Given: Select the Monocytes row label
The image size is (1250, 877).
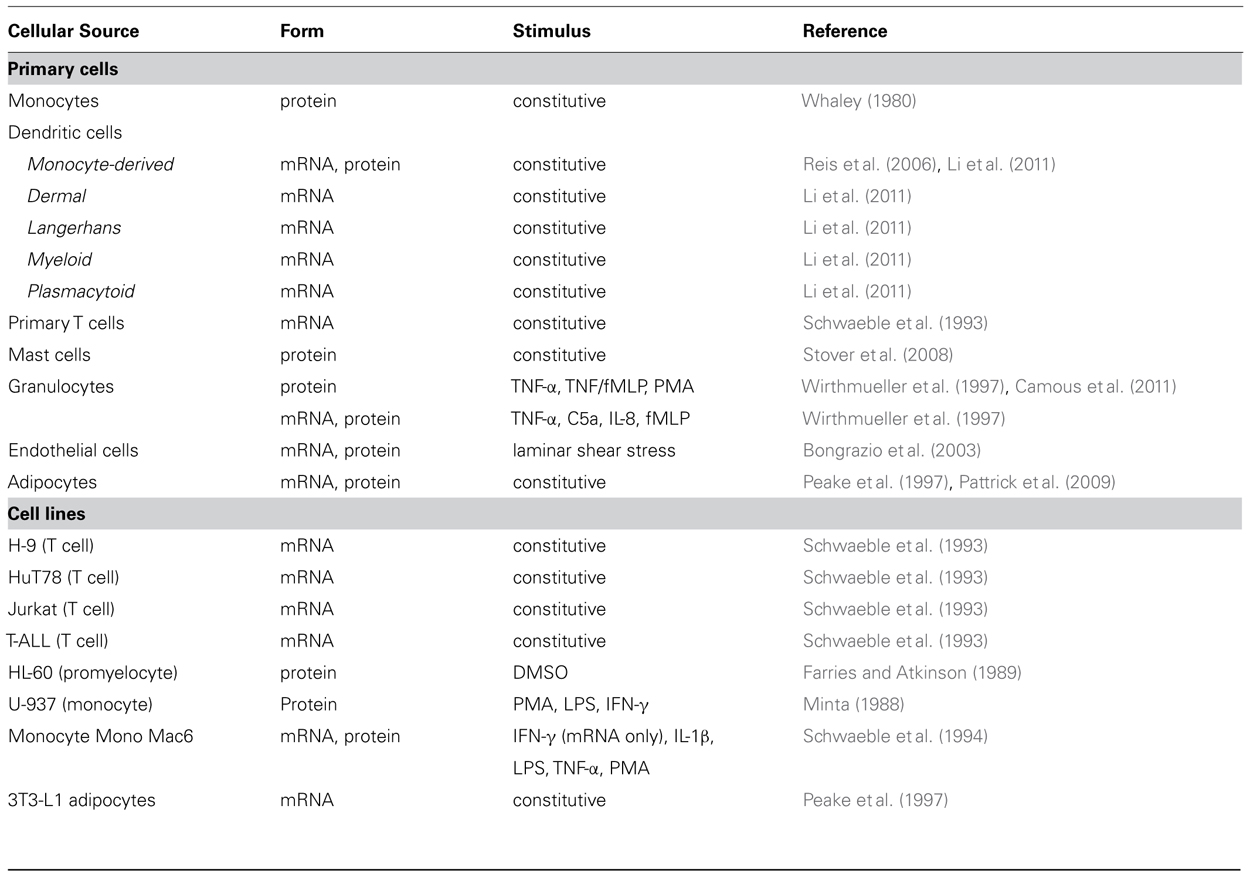Looking at the screenshot, I should [53, 101].
